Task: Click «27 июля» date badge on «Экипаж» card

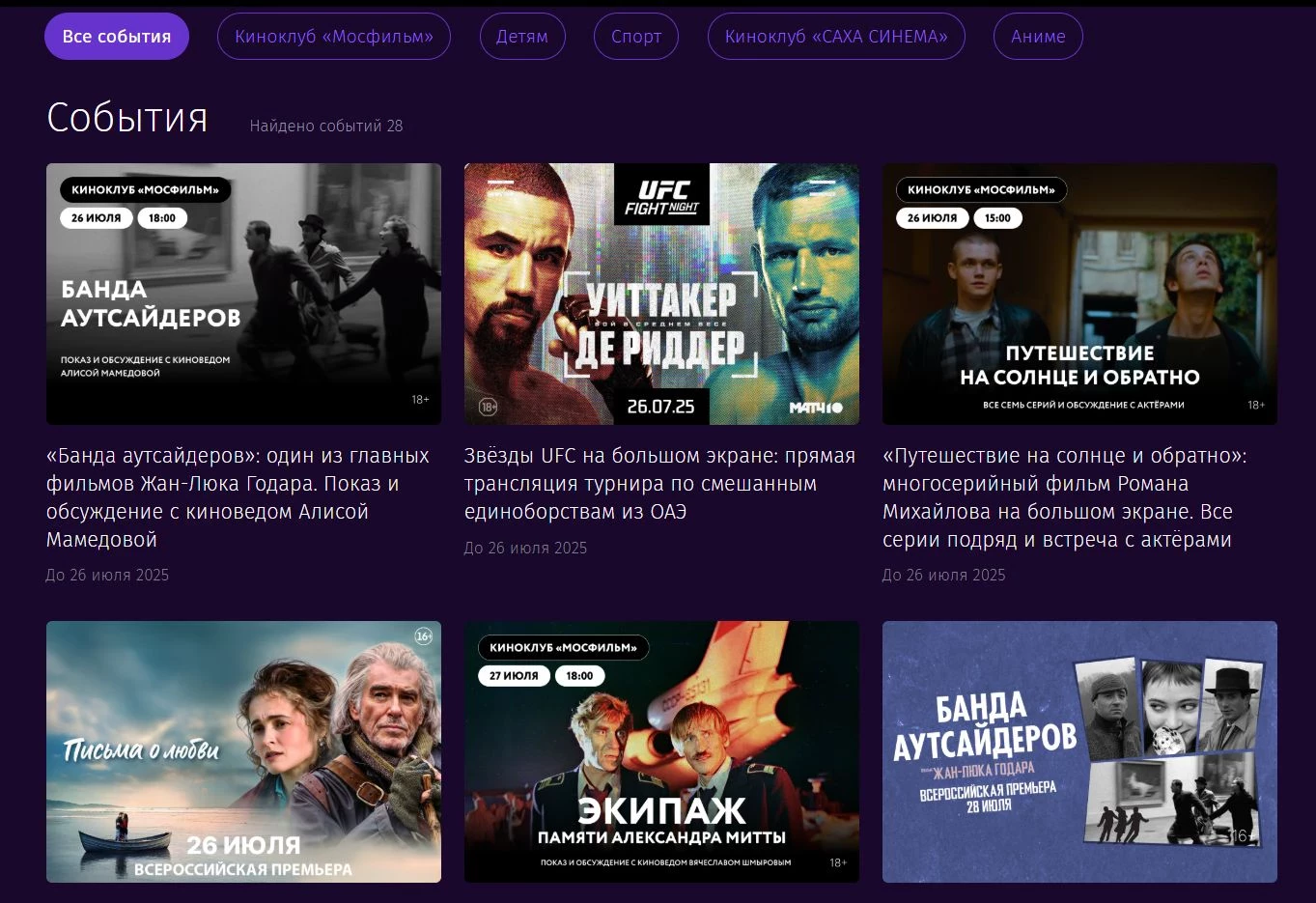Action: tap(514, 676)
